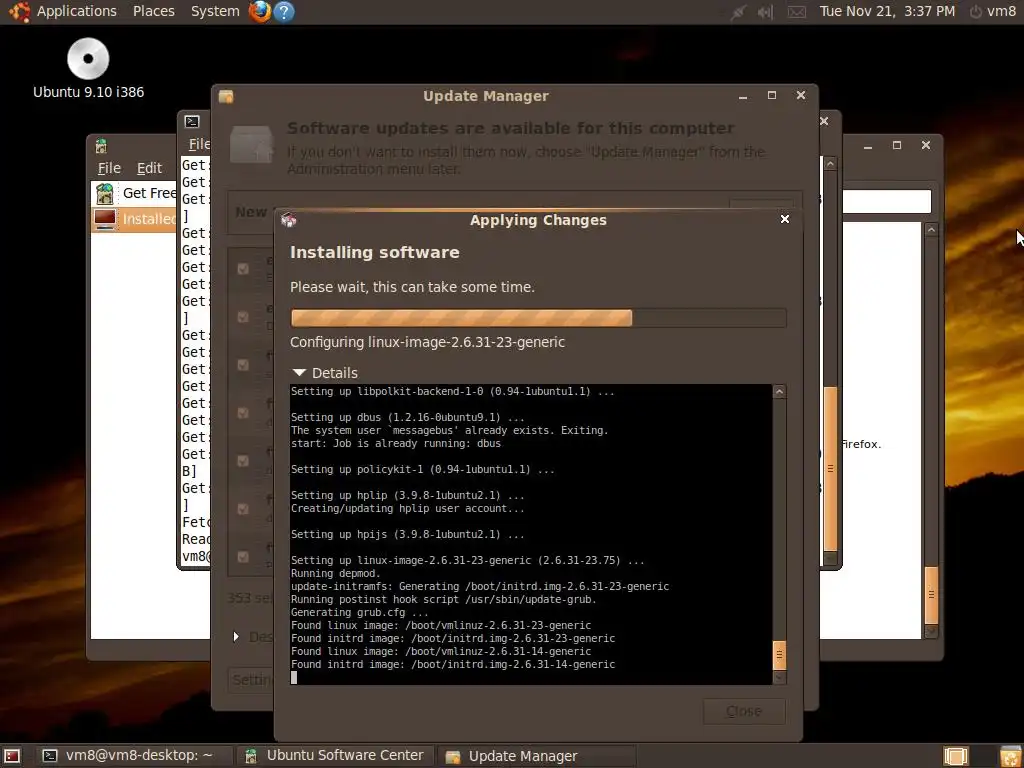1024x768 pixels.
Task: Click the Software Center scrollbar thumb
Action: [931, 595]
